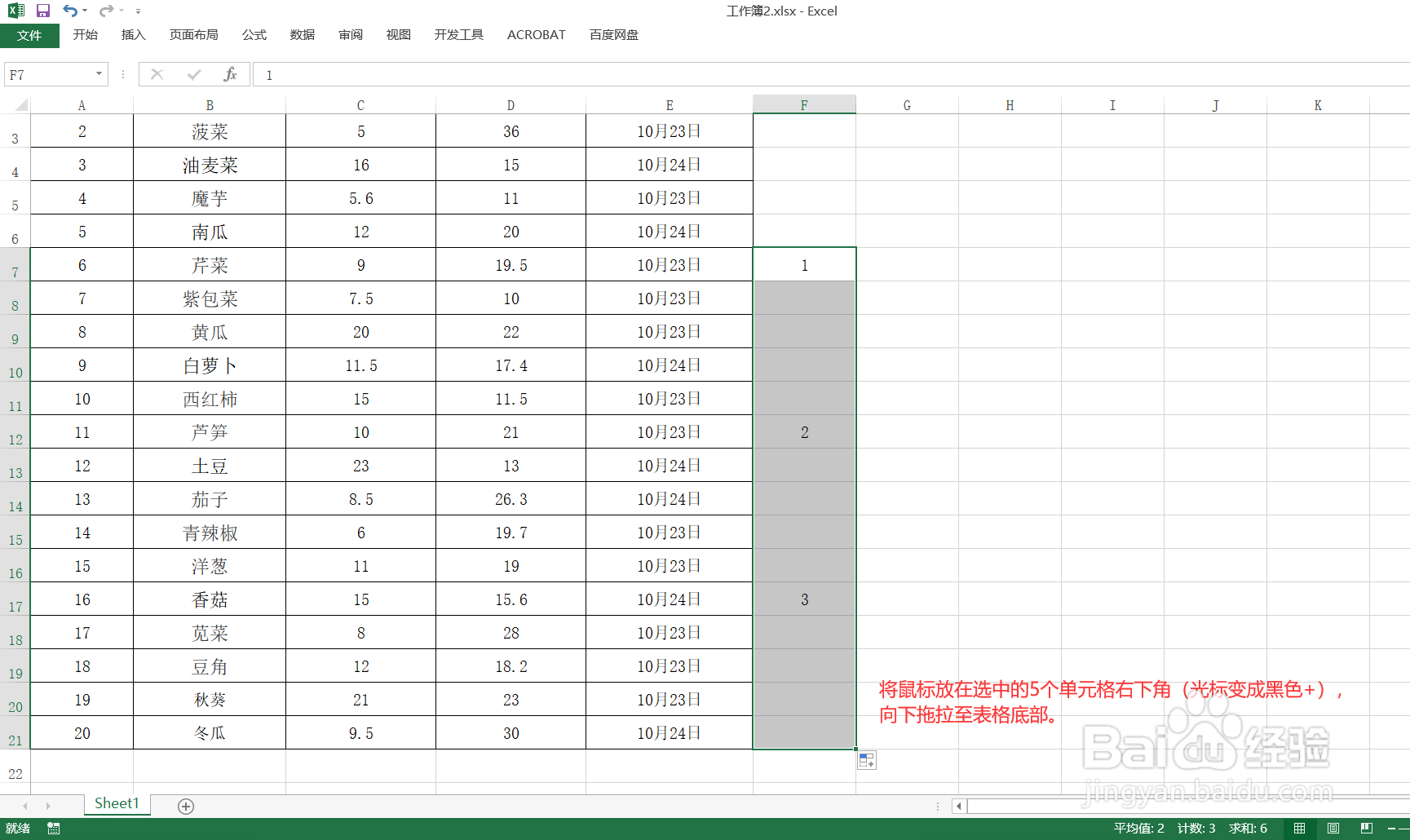The width and height of the screenshot is (1410, 840).
Task: Open the 页面布局 tab
Action: [x=194, y=34]
